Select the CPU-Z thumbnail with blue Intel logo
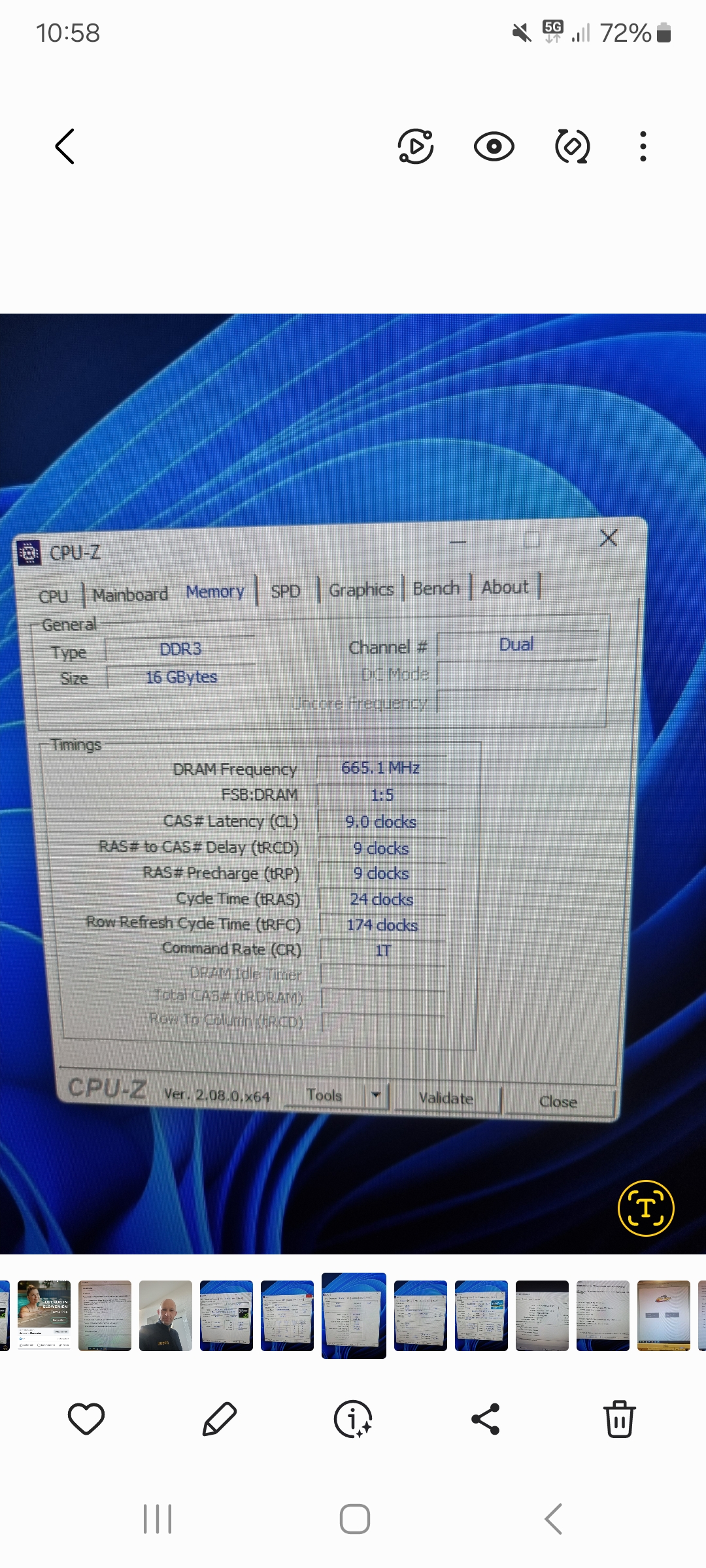 coord(481,1315)
